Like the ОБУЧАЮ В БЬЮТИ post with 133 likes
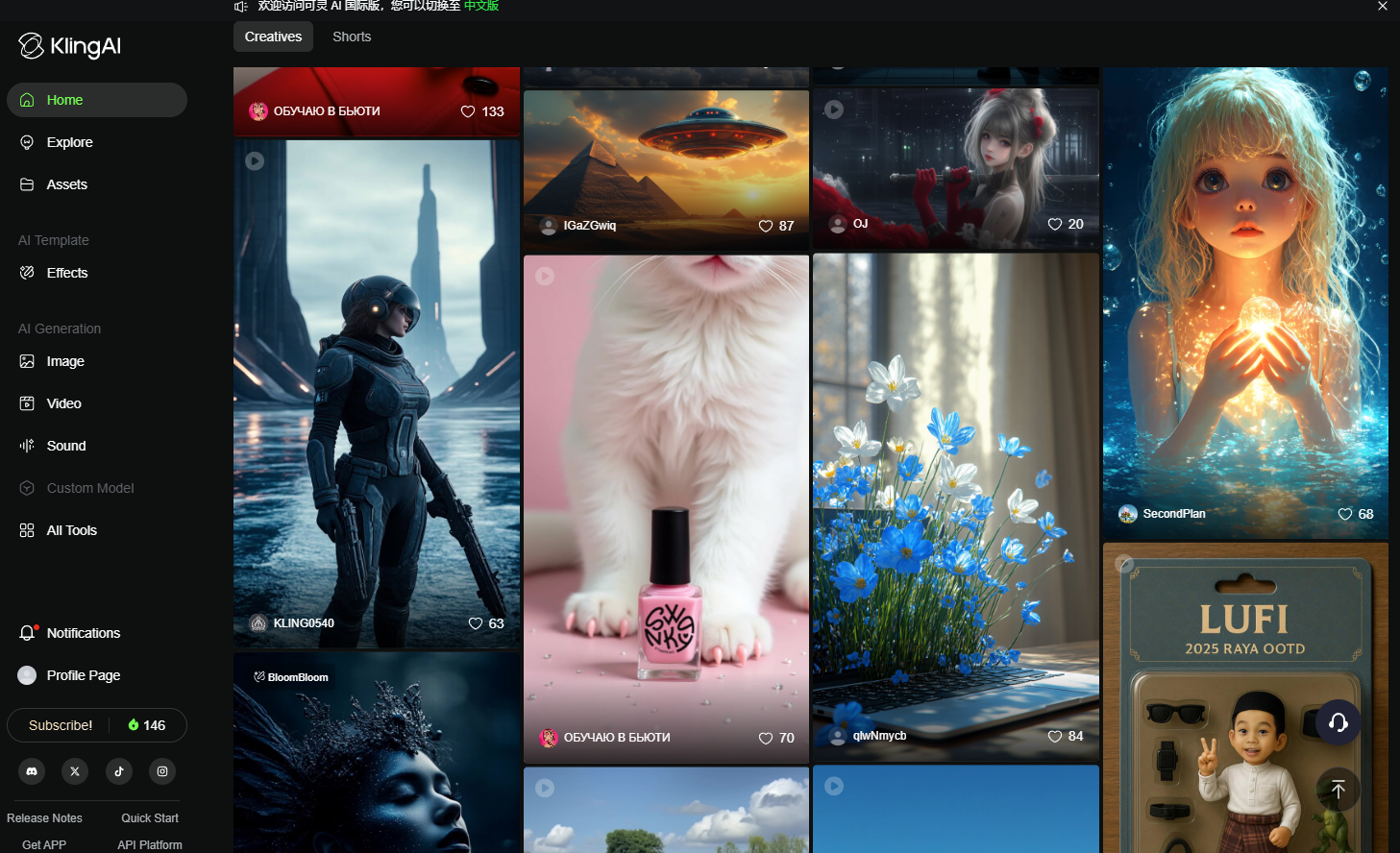This screenshot has height=853, width=1400. coord(468,111)
